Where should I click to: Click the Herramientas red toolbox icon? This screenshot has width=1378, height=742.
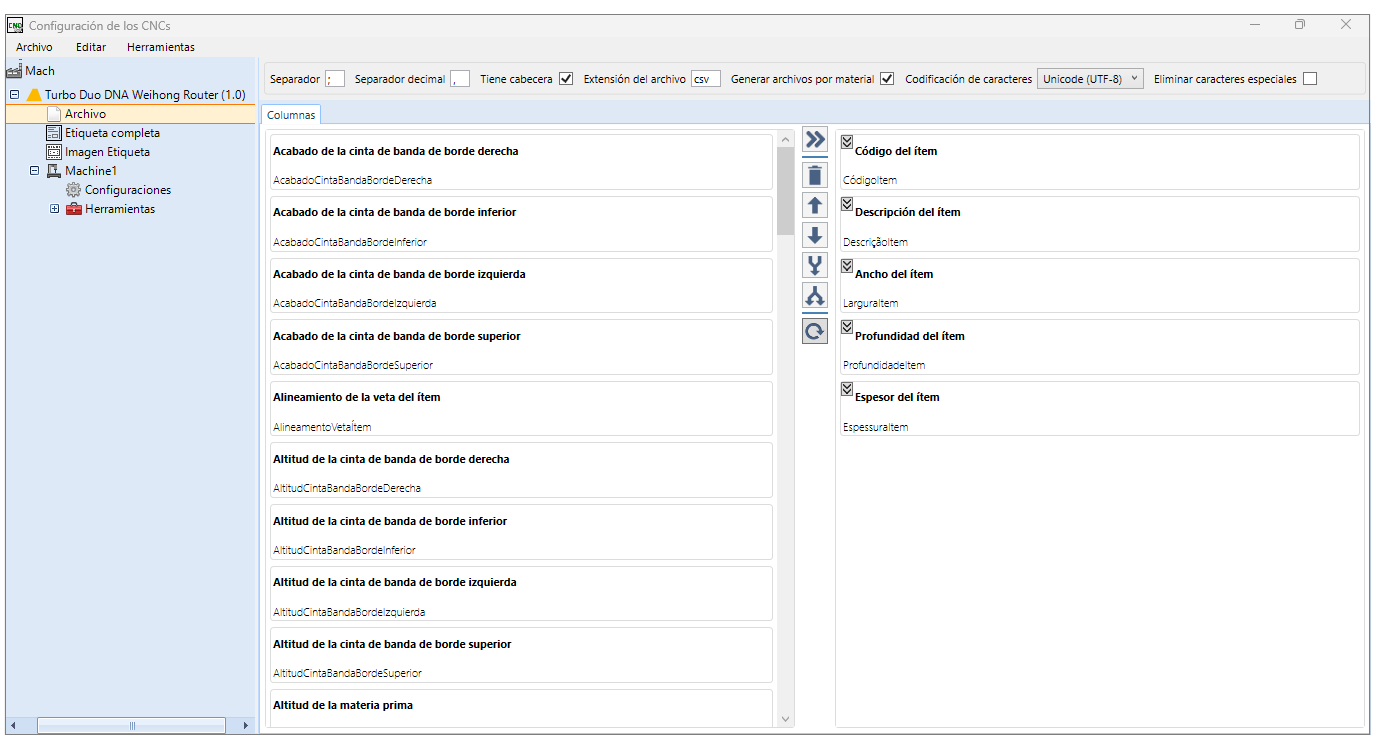pos(74,209)
